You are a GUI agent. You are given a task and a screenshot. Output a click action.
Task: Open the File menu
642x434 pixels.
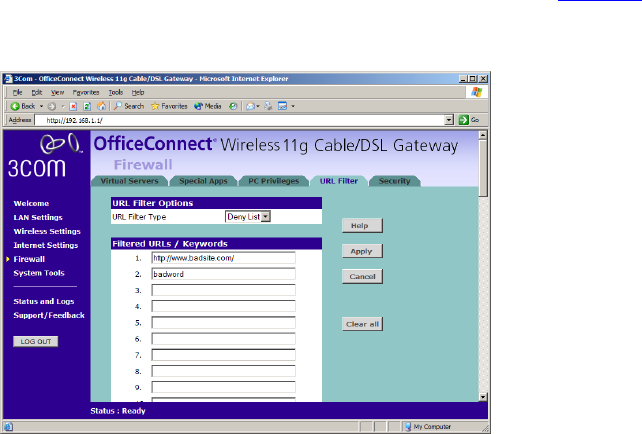17,93
